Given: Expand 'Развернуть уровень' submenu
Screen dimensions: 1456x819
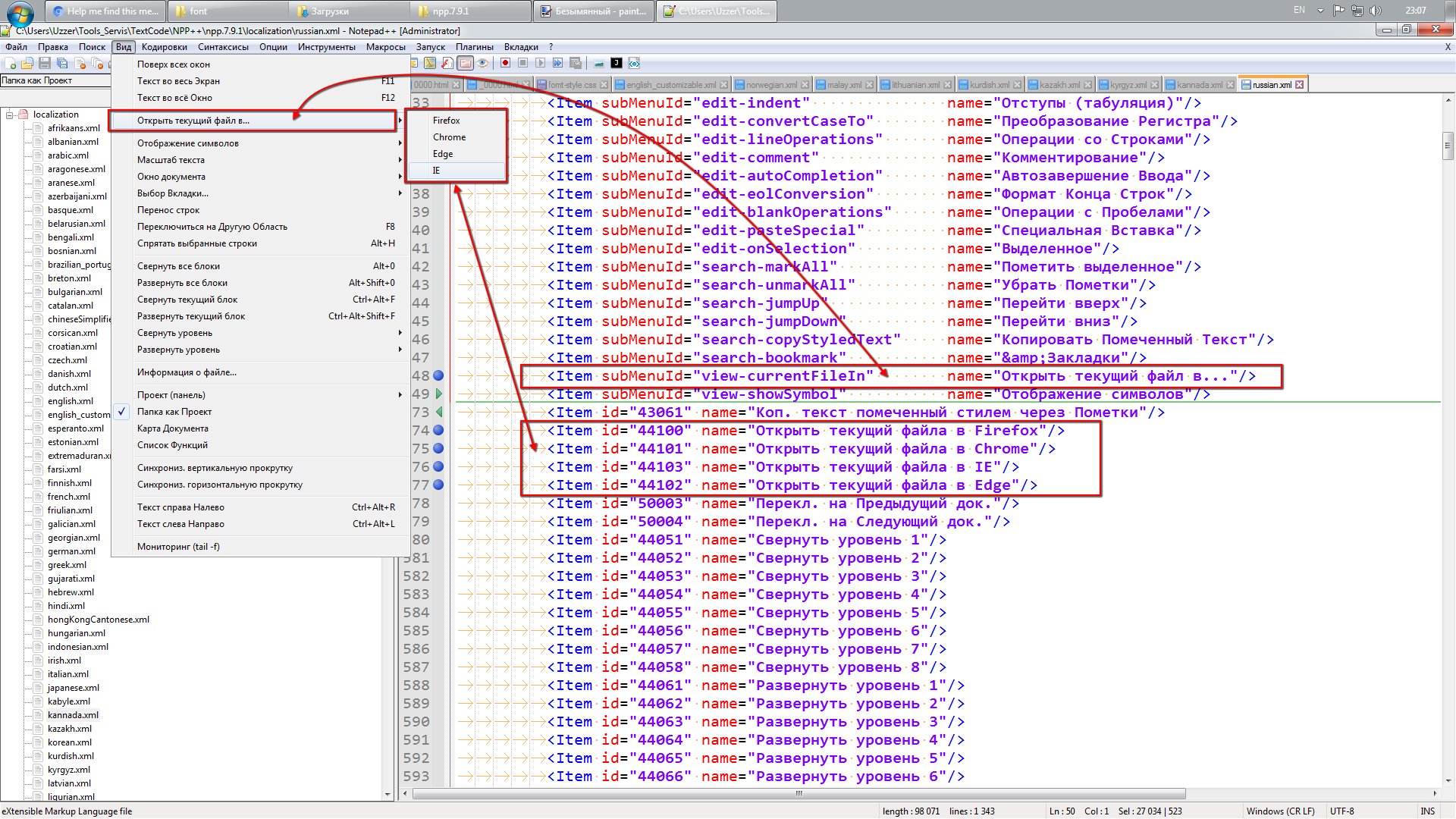Looking at the screenshot, I should coord(260,350).
